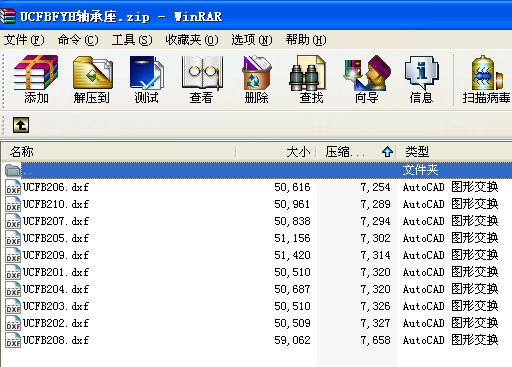The image size is (512, 367).
Task: Select file name UCFB205.dxf
Action: (x=56, y=238)
